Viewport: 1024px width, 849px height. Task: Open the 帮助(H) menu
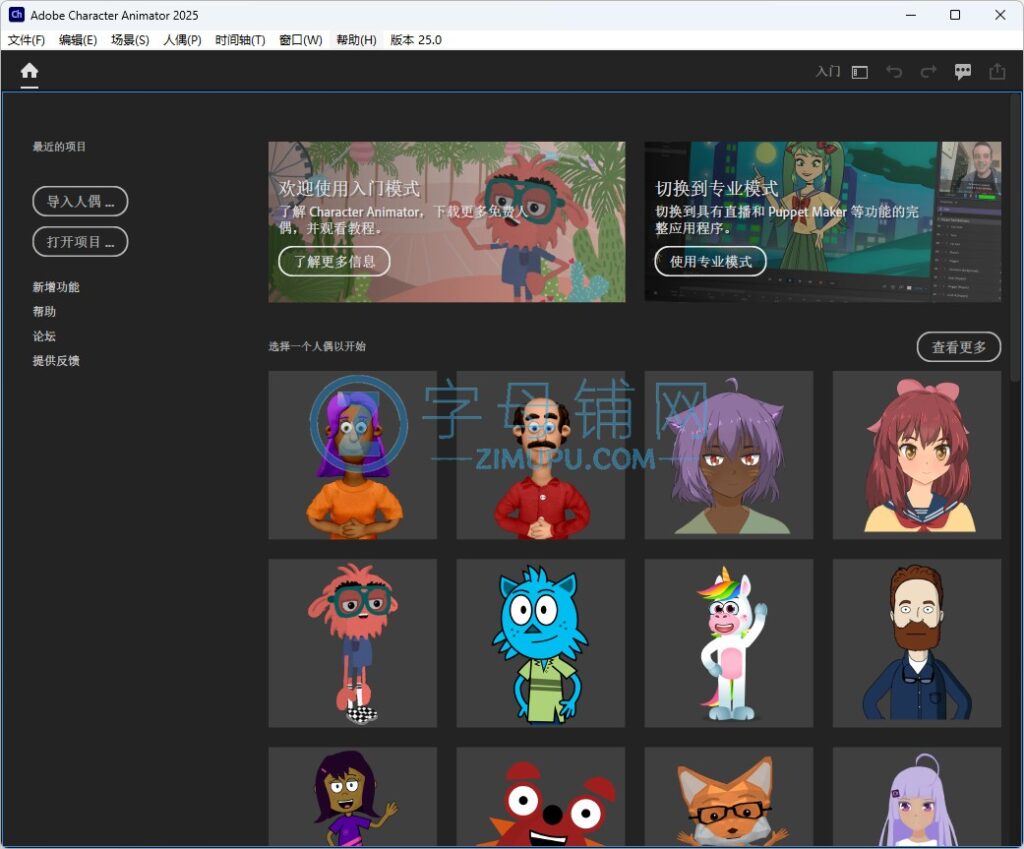click(356, 40)
